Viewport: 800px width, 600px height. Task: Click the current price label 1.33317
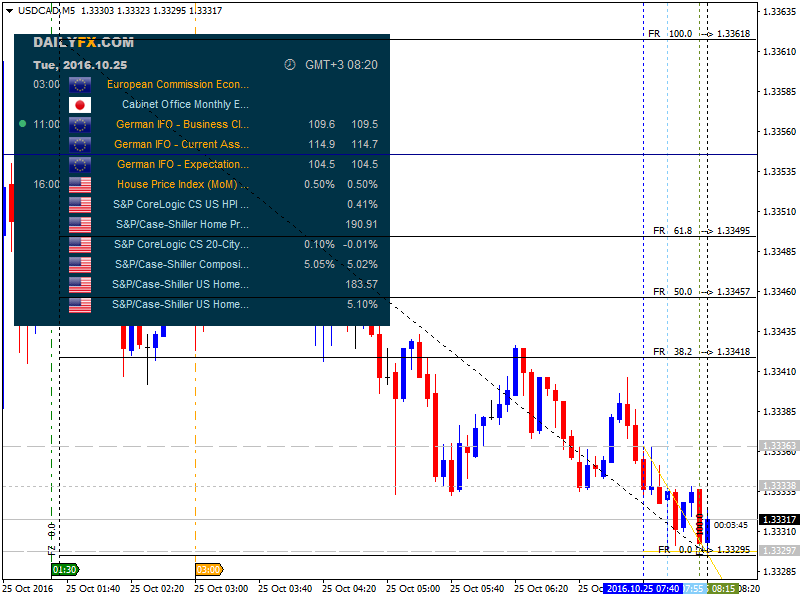pyautogui.click(x=778, y=519)
